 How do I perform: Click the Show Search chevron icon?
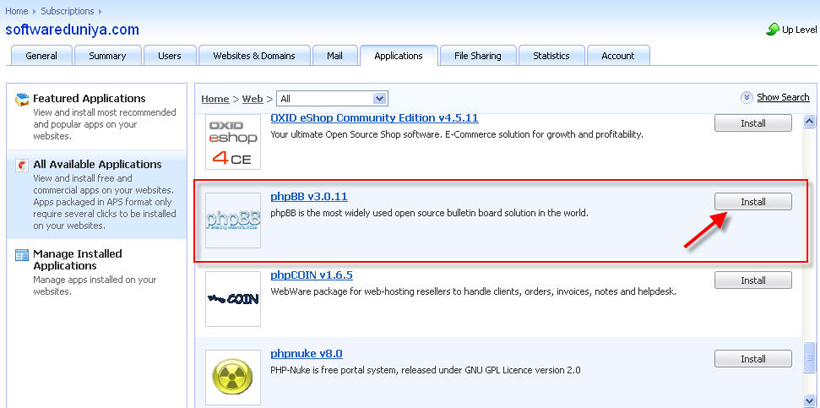click(x=746, y=97)
